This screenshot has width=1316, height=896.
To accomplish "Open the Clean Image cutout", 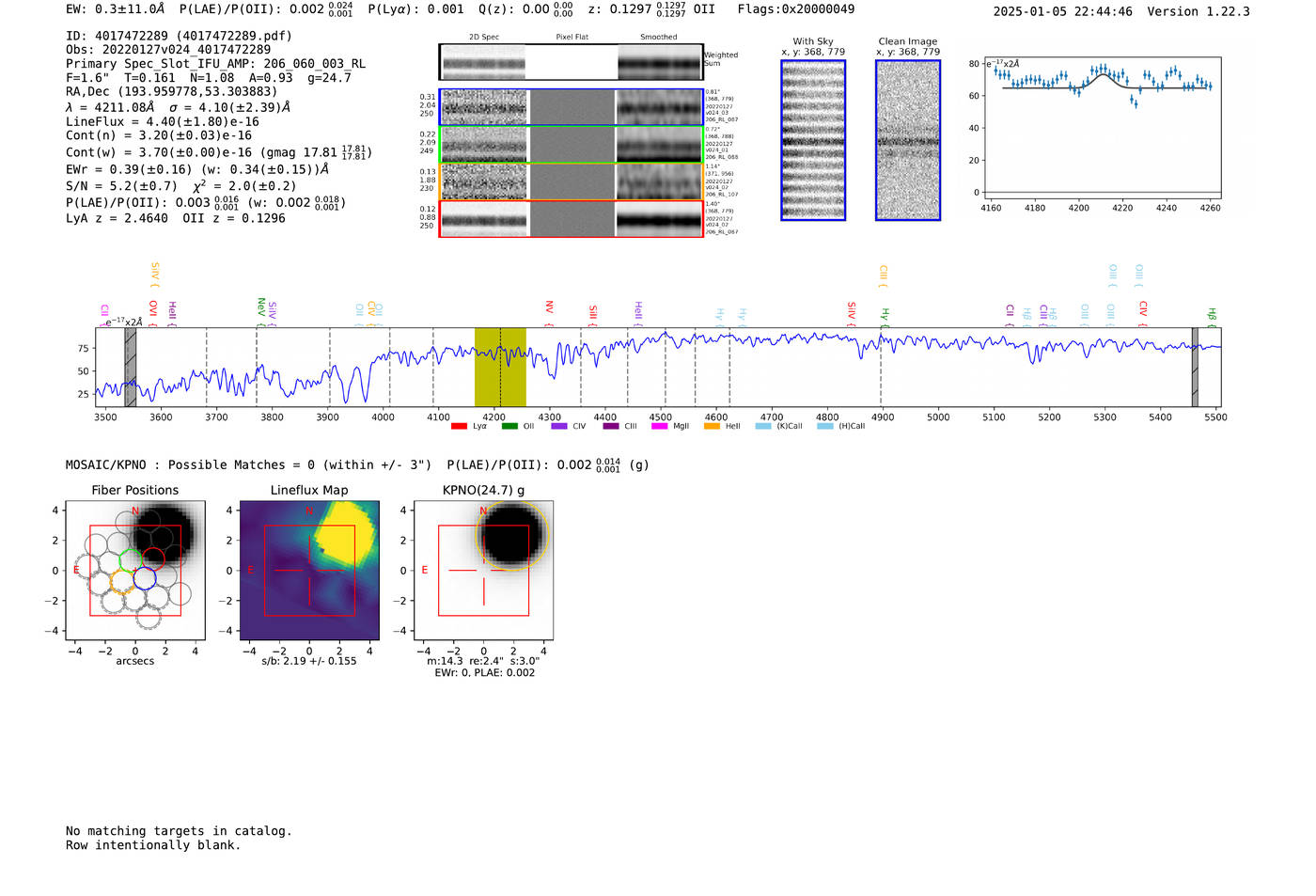I will [x=908, y=140].
